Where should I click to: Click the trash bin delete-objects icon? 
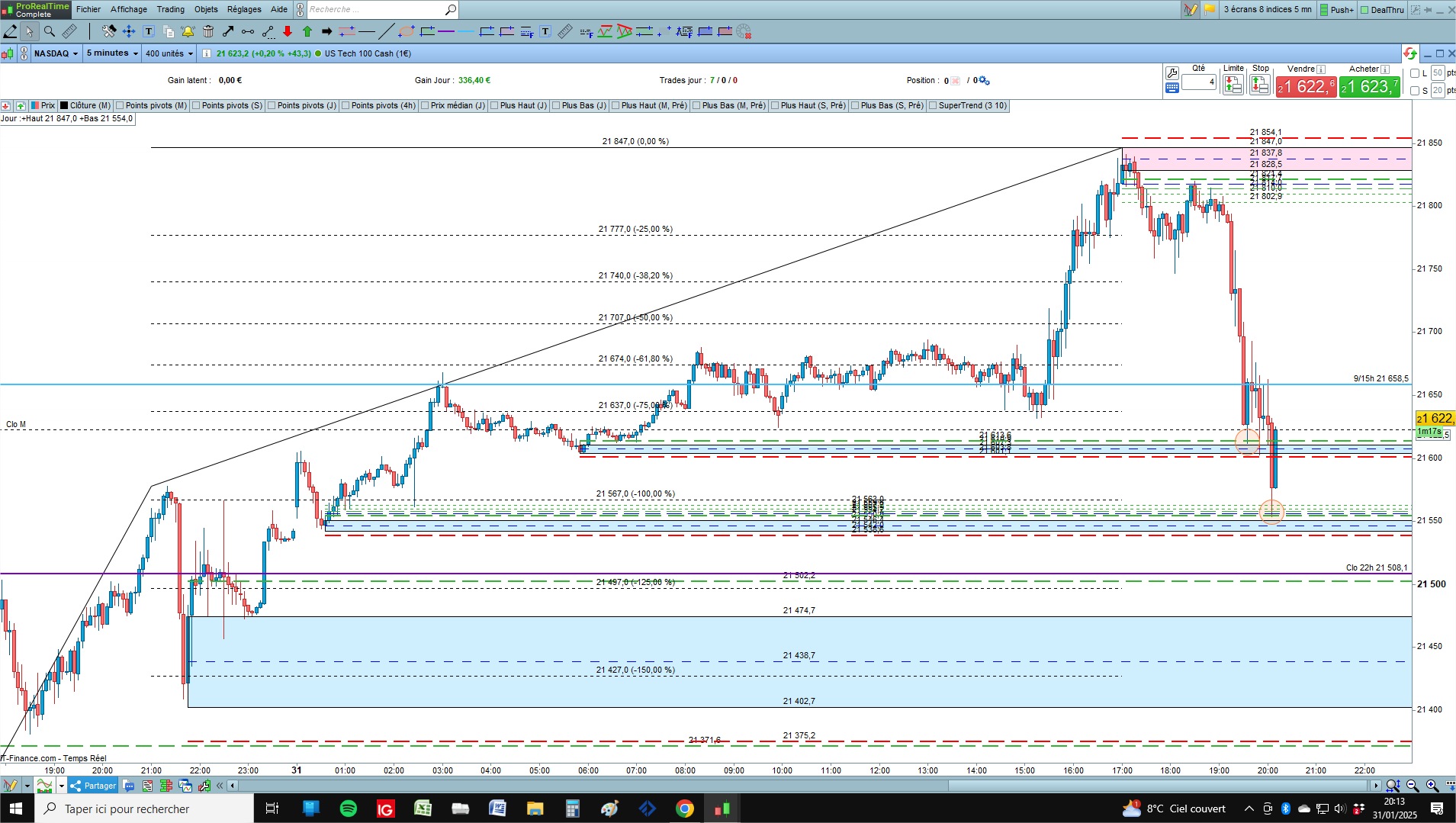point(208,31)
